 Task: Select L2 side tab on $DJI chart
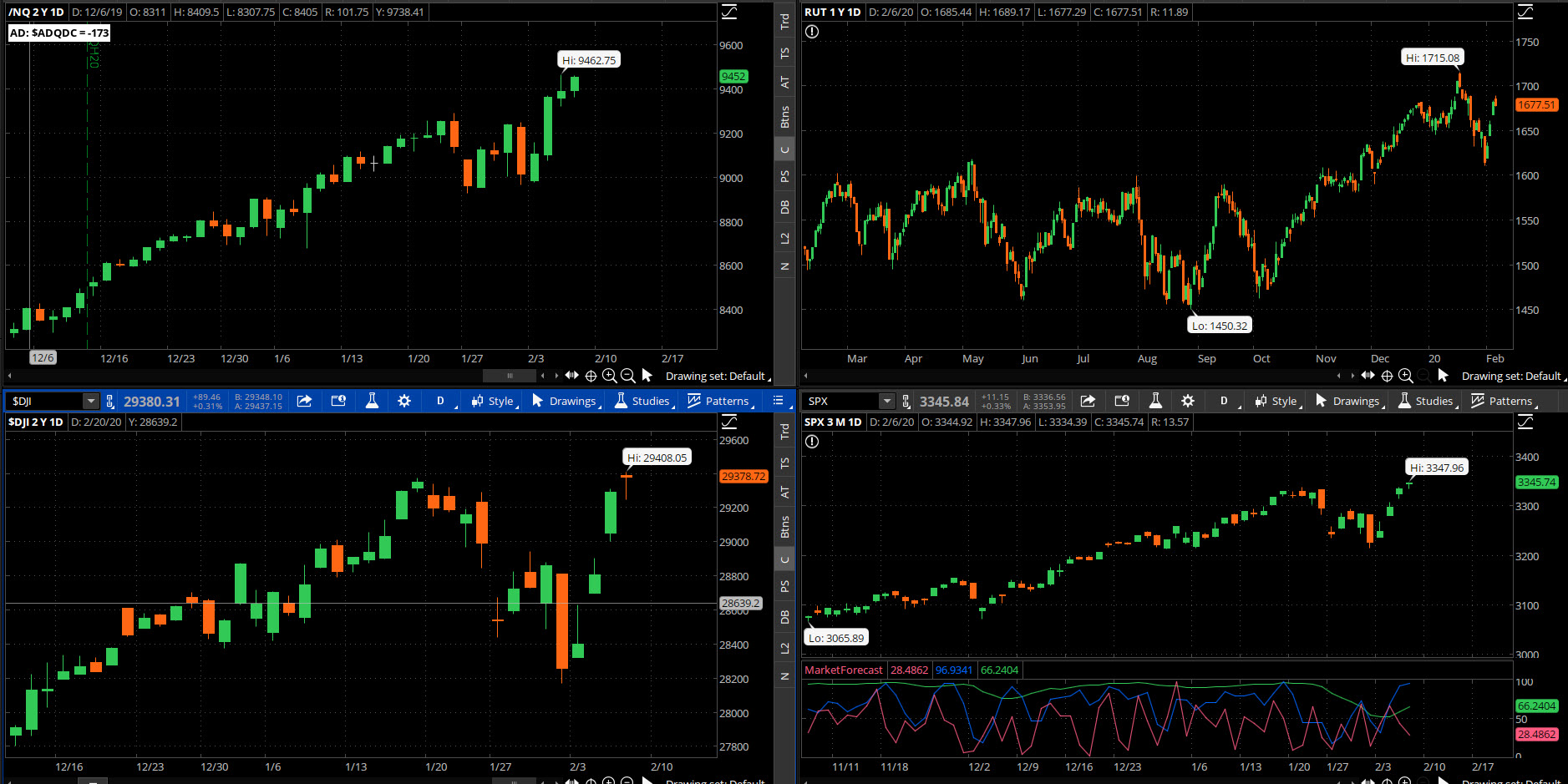pyautogui.click(x=784, y=648)
